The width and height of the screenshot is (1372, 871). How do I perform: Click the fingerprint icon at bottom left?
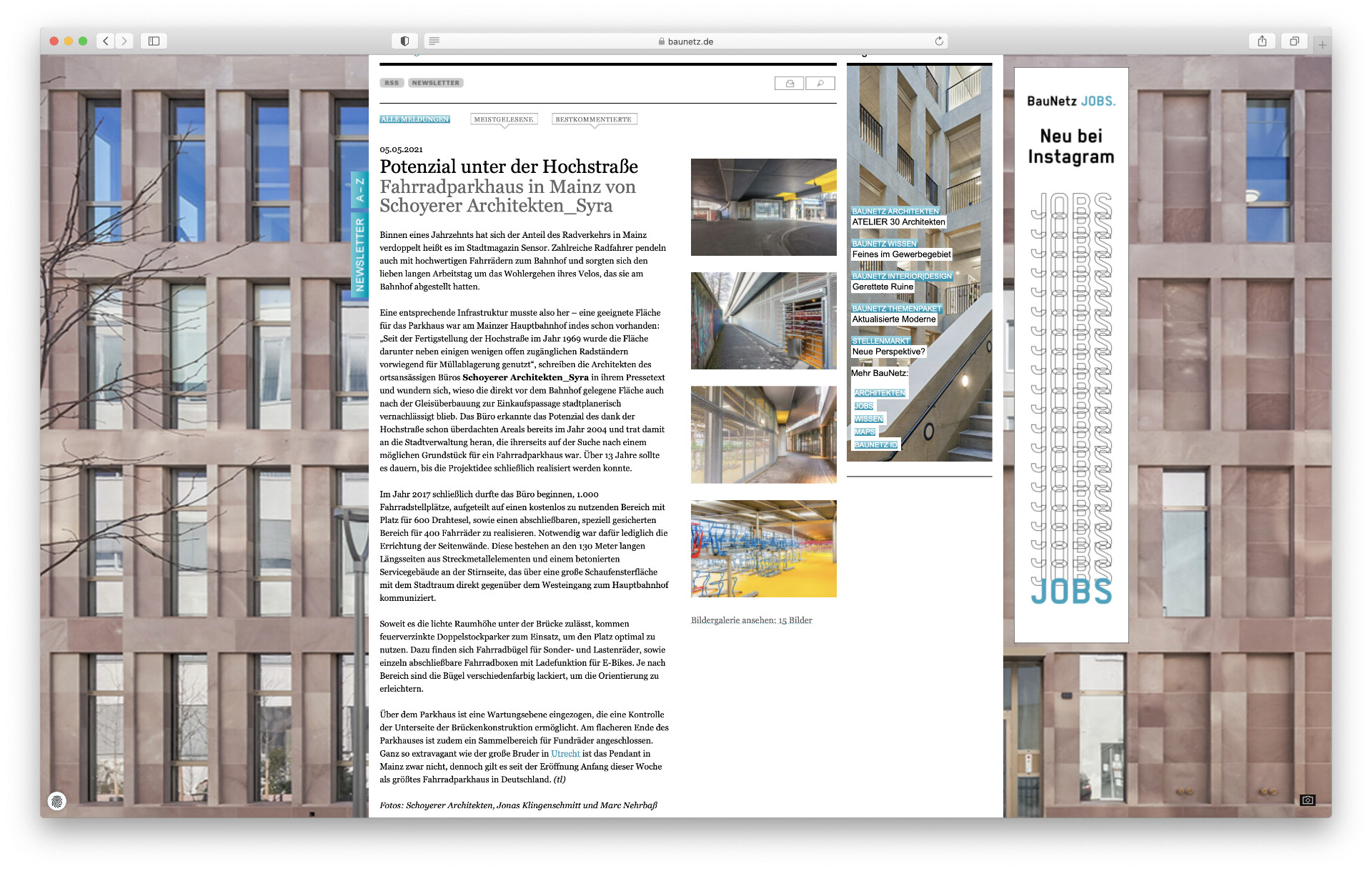57,801
